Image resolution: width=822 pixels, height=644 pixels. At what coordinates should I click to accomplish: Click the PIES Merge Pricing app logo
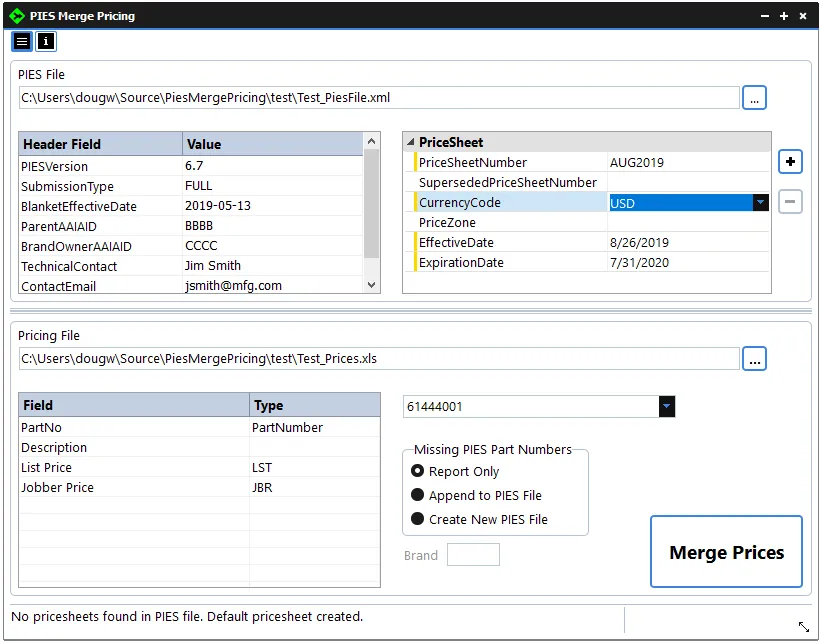(16, 16)
